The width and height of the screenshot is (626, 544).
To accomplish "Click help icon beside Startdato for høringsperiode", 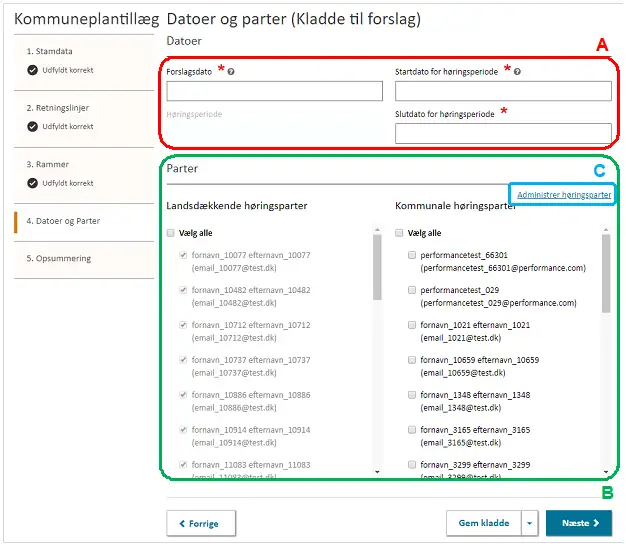I will (517, 72).
